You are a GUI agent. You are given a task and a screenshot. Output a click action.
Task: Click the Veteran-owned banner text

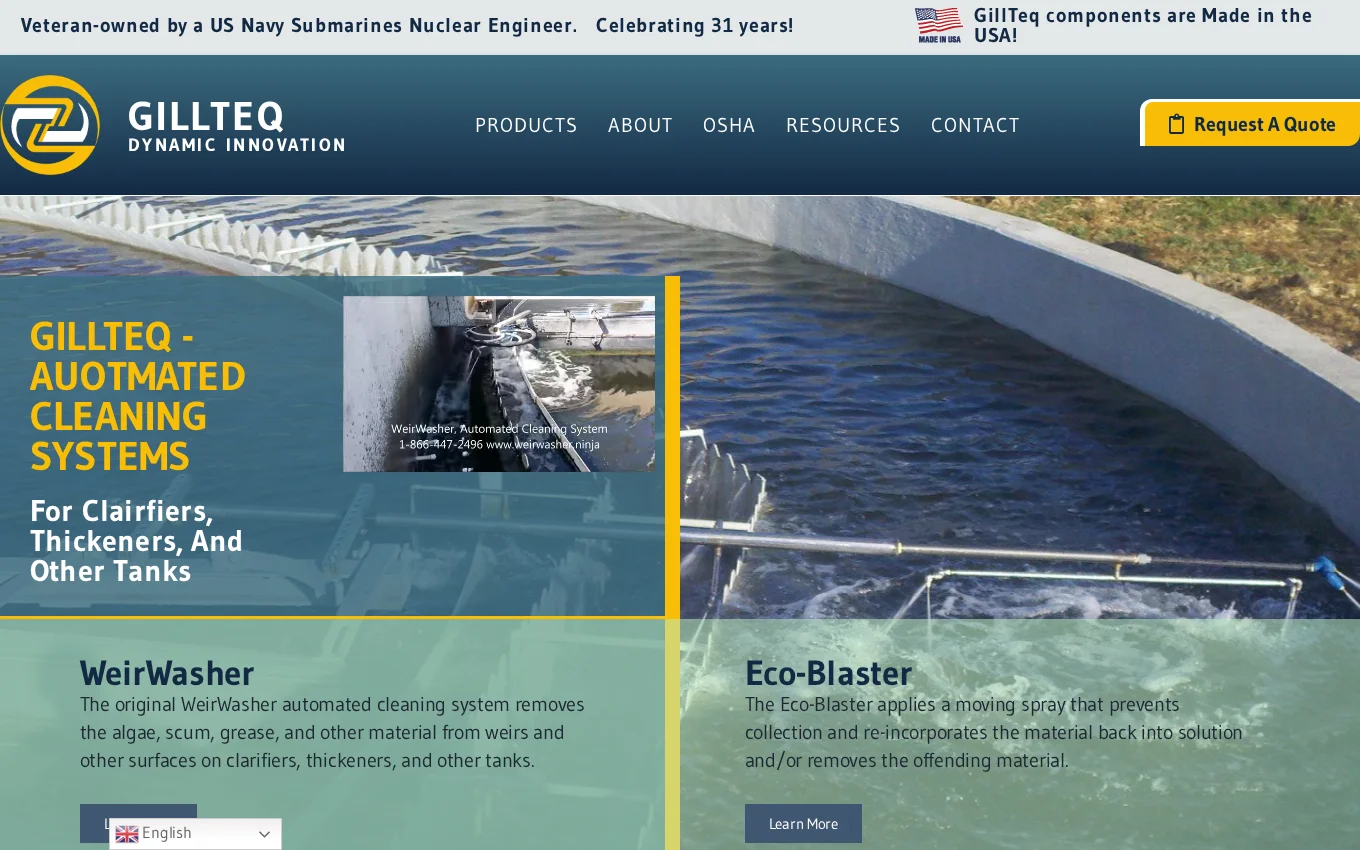[299, 25]
